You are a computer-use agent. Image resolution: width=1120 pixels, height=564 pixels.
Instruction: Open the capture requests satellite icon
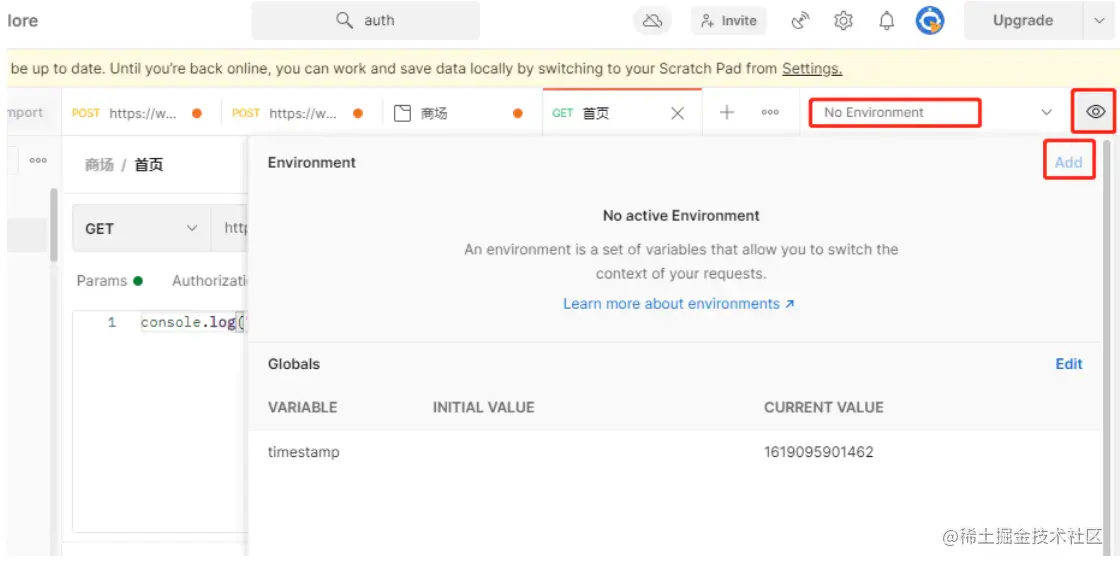point(800,21)
